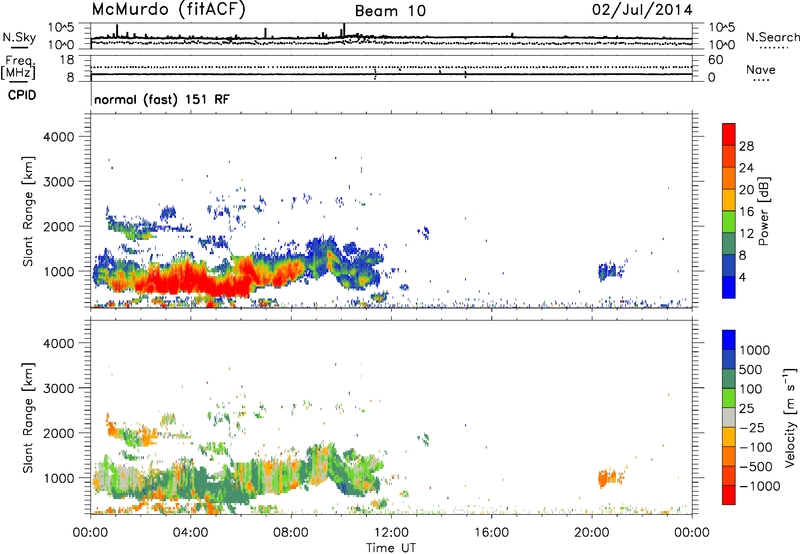The height and width of the screenshot is (554, 800).
Task: Click the 'Freq. [MHz]' axis label
Action: tap(18, 68)
